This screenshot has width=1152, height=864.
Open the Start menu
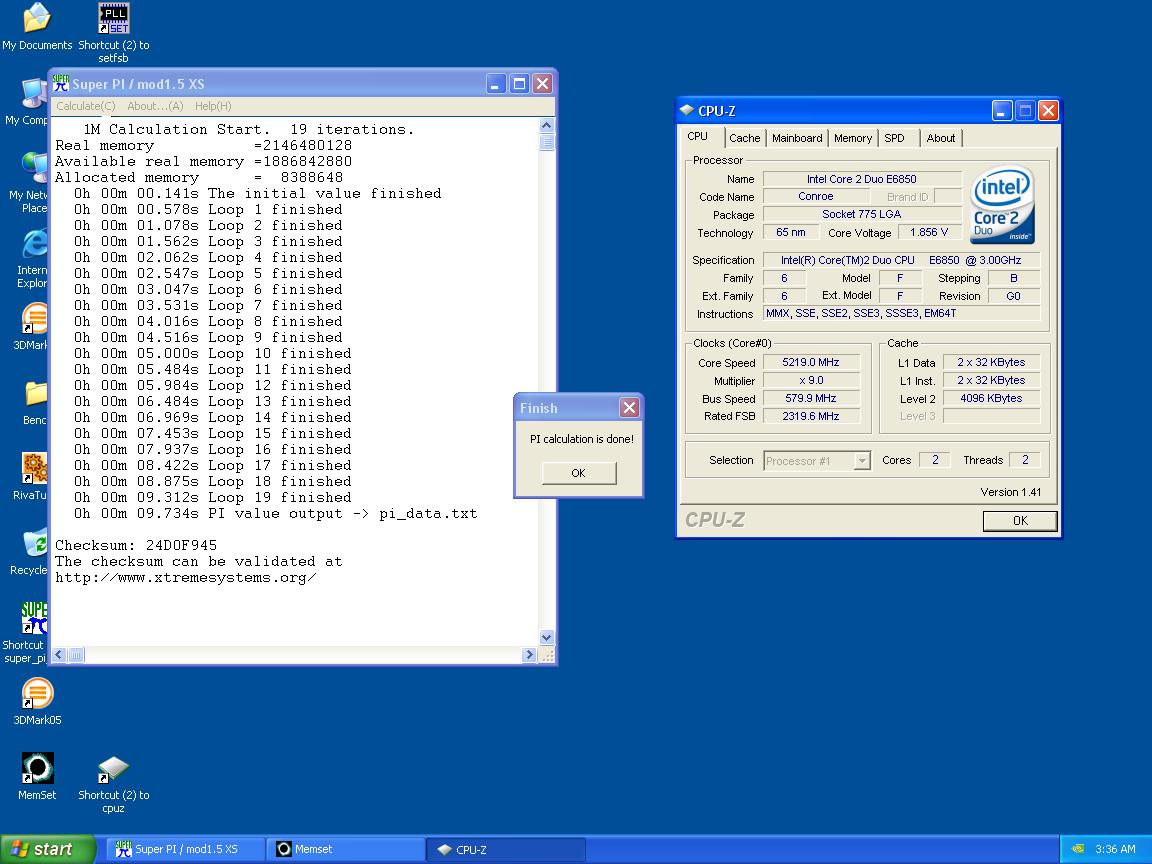coord(48,849)
